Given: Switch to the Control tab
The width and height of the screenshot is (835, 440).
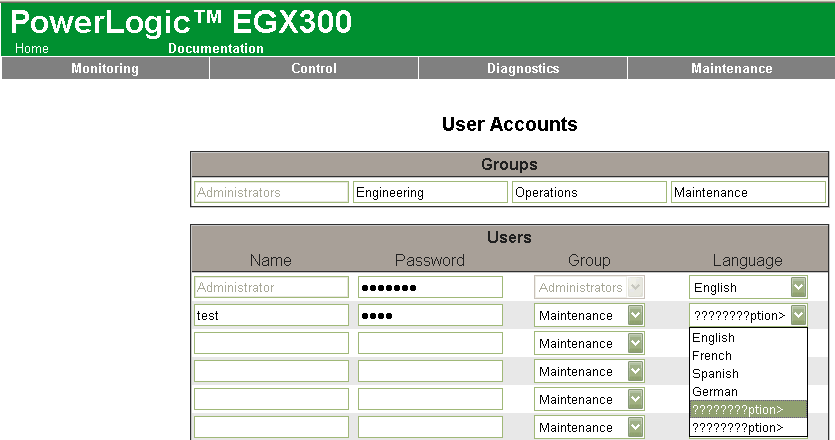Looking at the screenshot, I should point(314,68).
